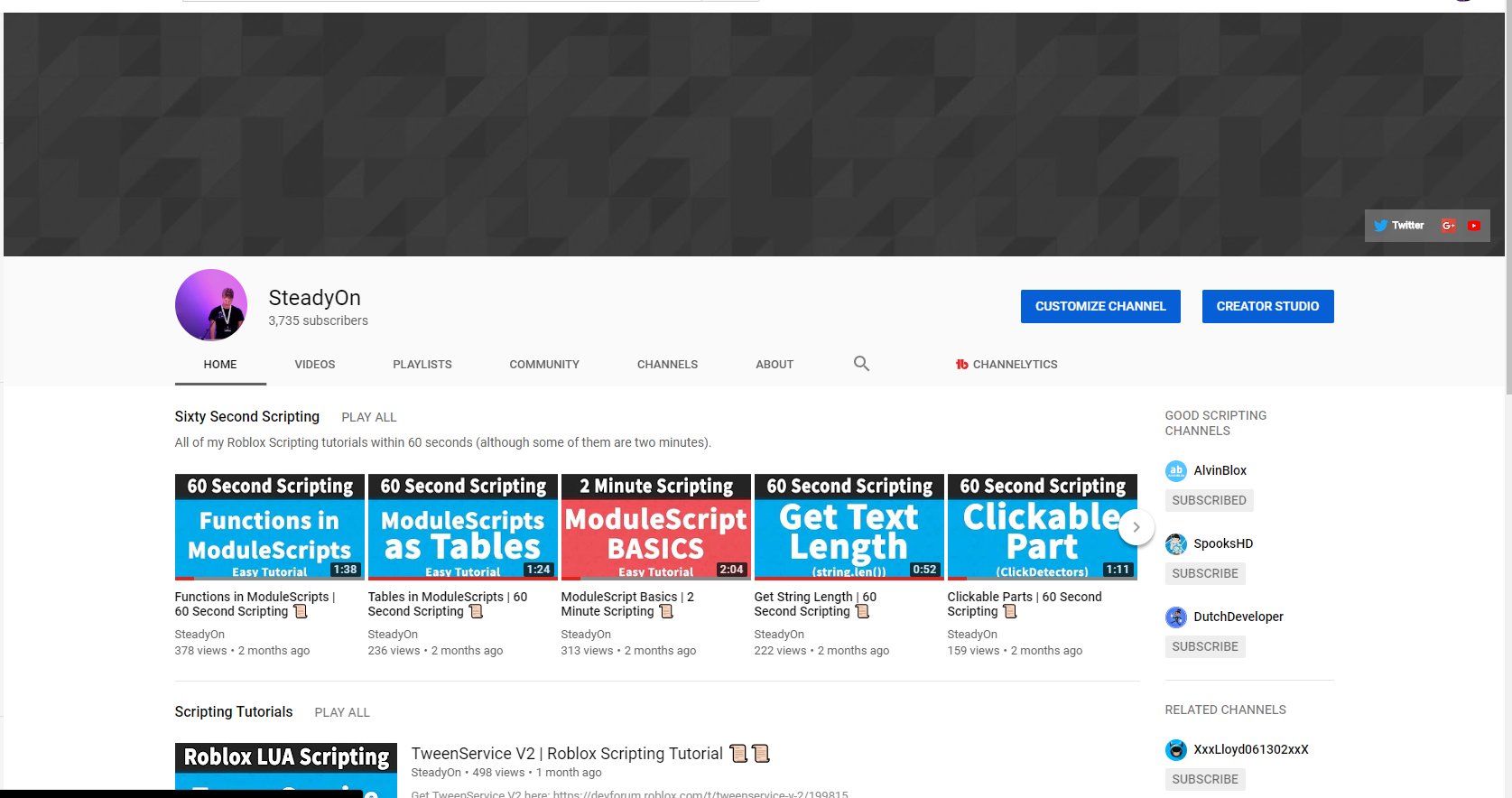Open the Scripting Tutorials section title

click(234, 711)
